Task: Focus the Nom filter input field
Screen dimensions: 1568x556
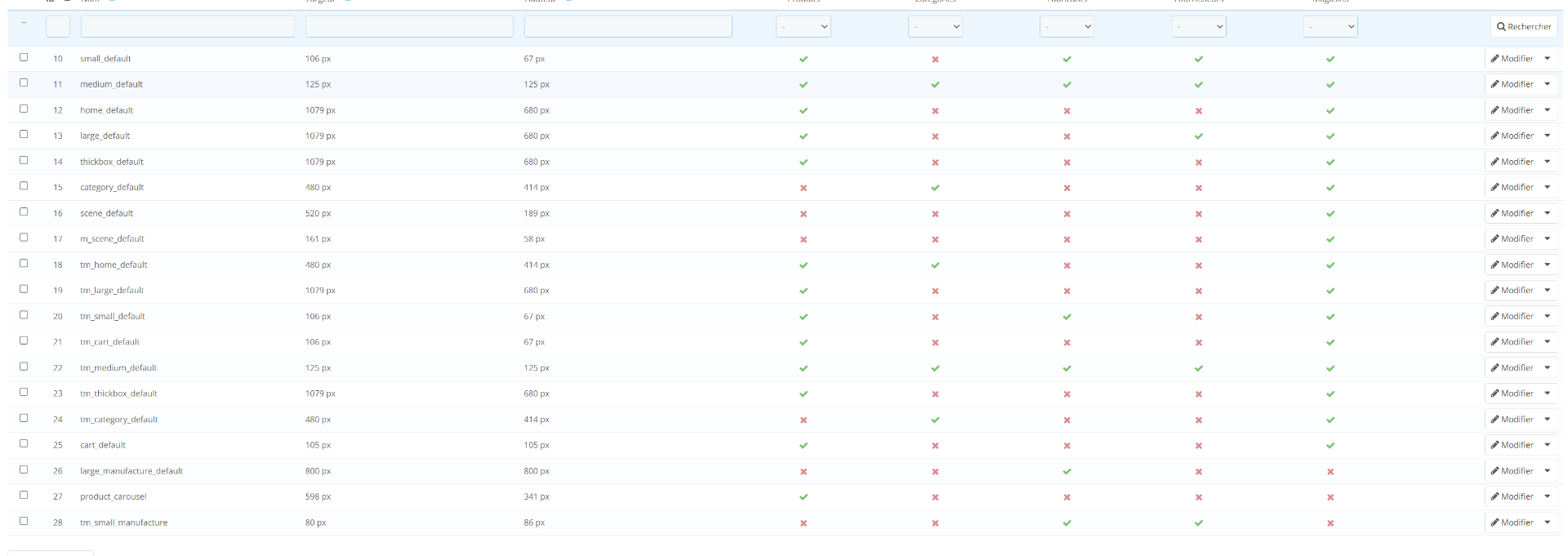Action: tap(188, 27)
